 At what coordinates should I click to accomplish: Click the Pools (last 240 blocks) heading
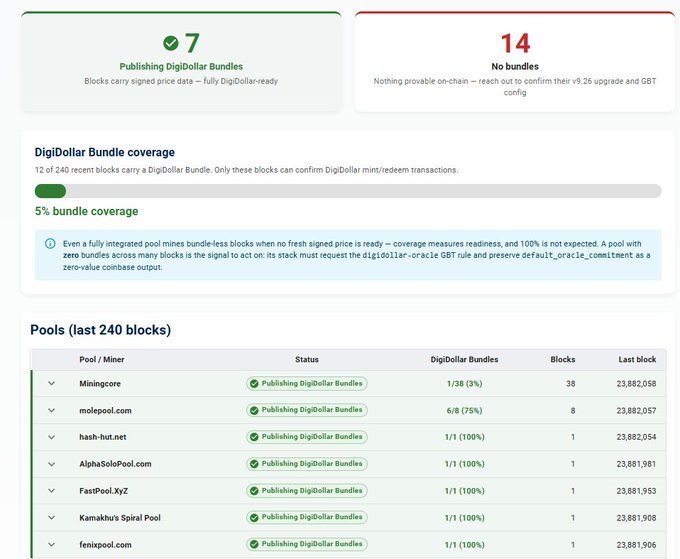(x=101, y=330)
